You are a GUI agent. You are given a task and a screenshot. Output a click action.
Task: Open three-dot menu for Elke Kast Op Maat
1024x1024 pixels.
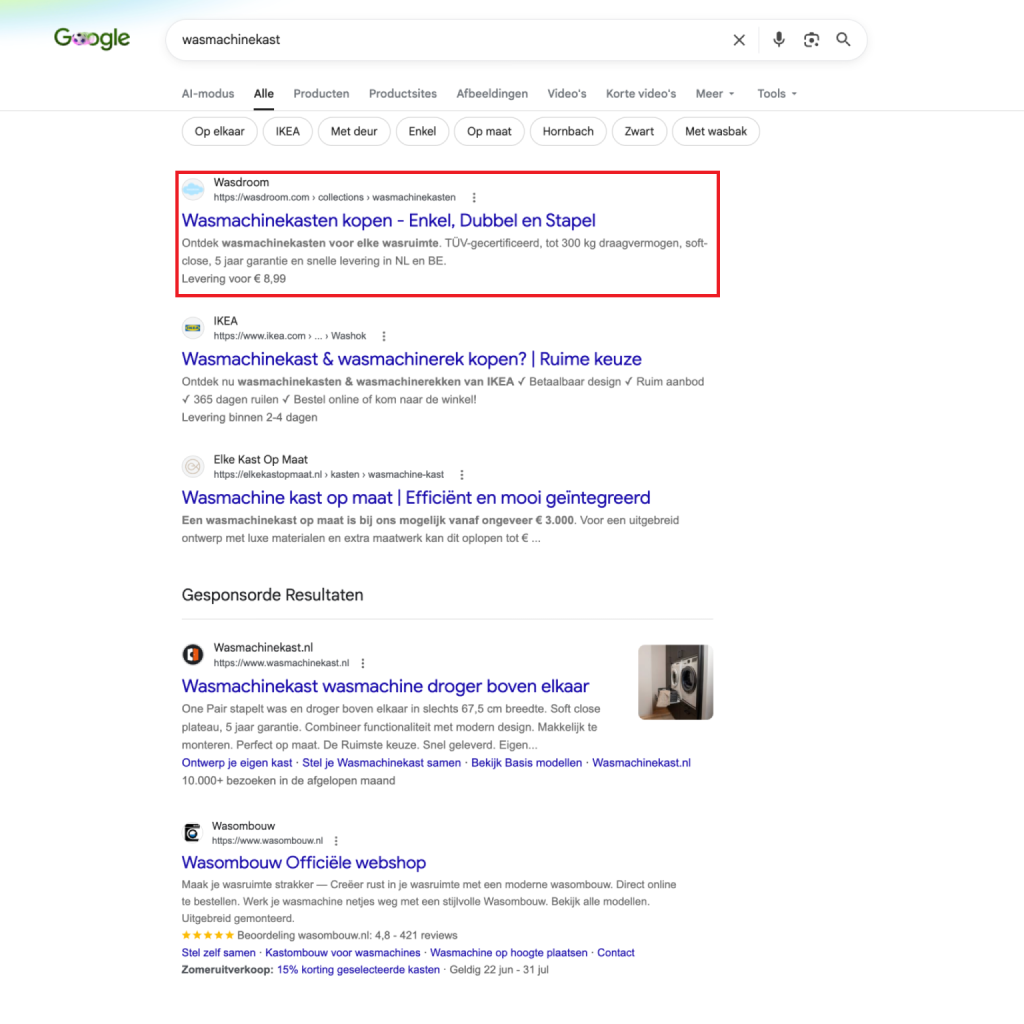pos(462,474)
